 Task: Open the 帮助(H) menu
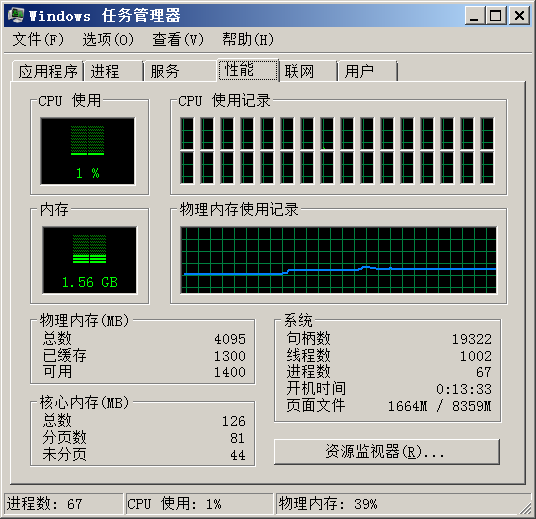click(x=248, y=40)
